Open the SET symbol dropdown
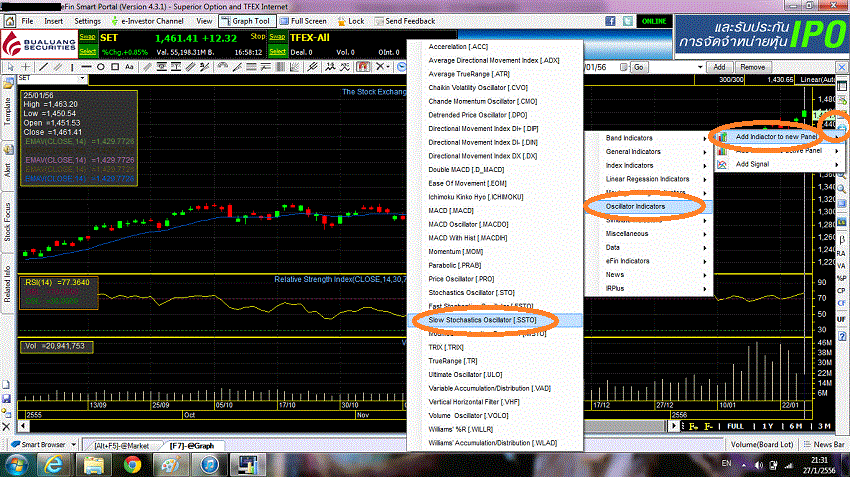The image size is (850, 477). point(82,79)
